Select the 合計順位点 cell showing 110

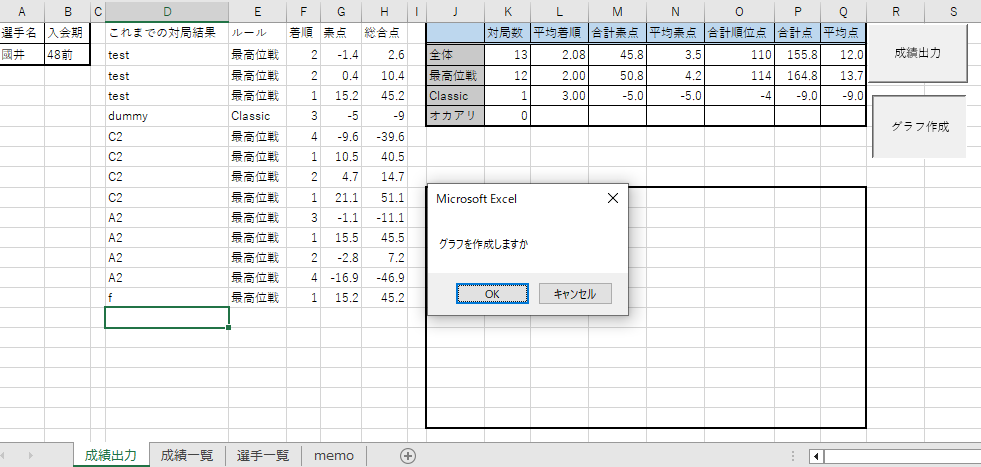740,54
